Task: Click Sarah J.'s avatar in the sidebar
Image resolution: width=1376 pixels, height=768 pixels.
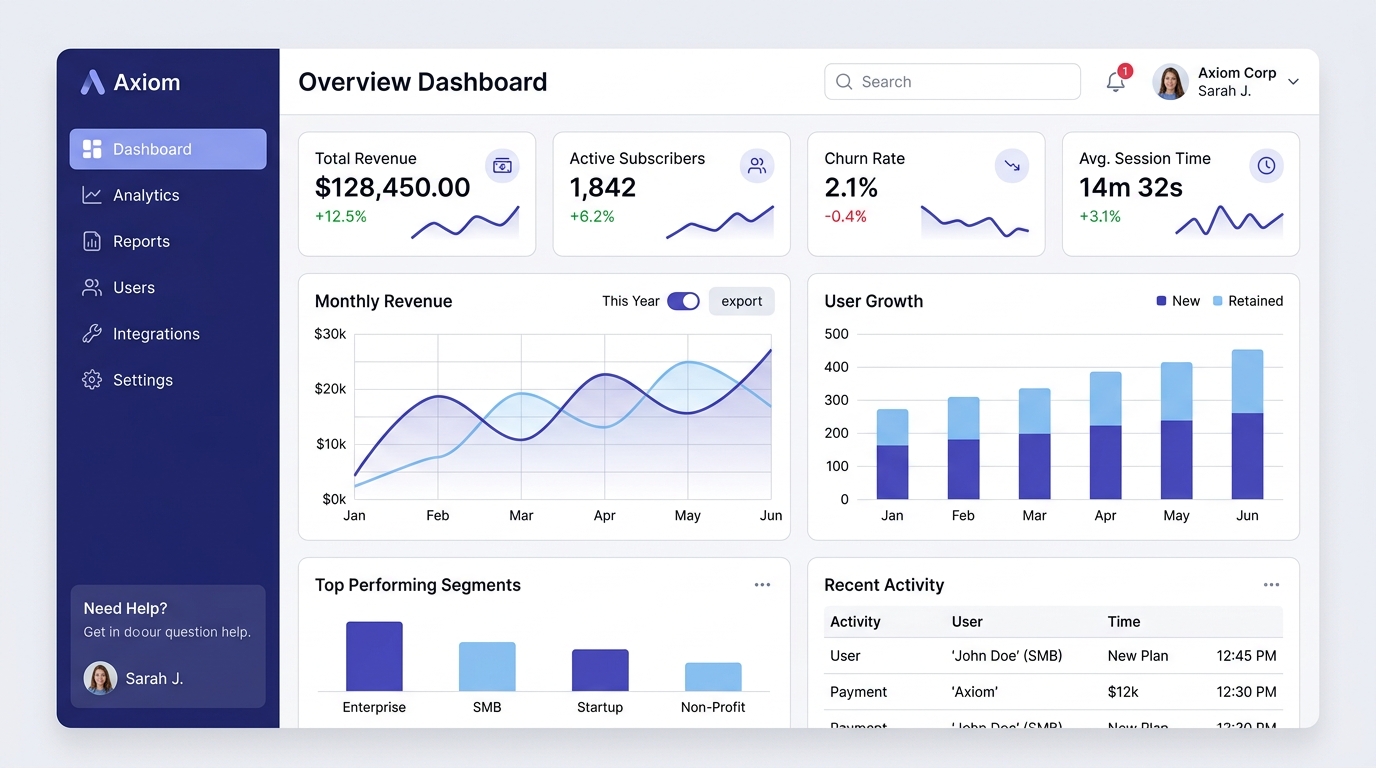Action: [x=100, y=678]
